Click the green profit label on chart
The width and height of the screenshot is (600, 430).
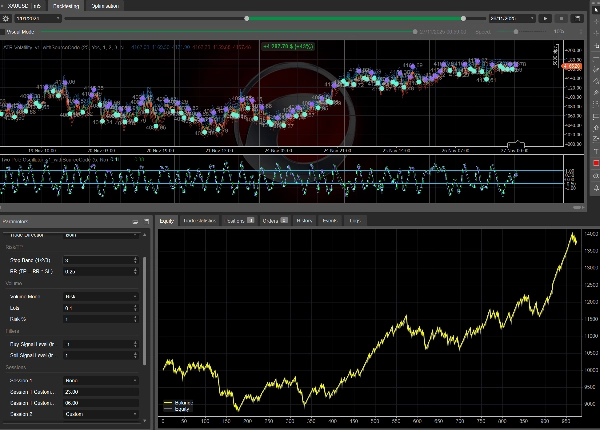[x=288, y=46]
